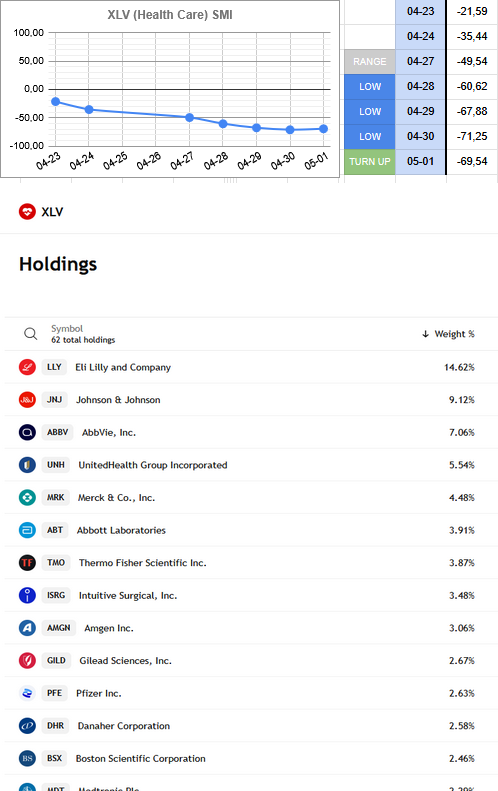
Task: Click the Thermo Fisher logo icon
Action: [x=27, y=562]
